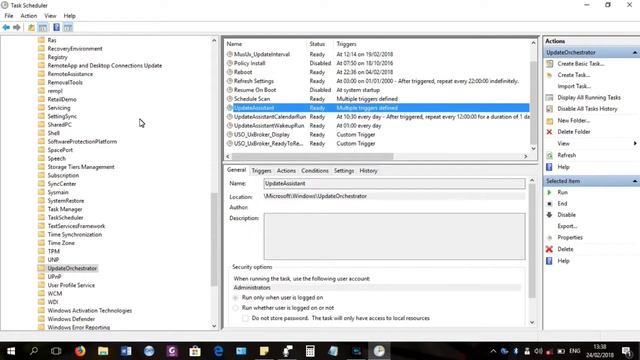Click Delete under Selected Item
This screenshot has width=640, height=360.
(x=565, y=249)
